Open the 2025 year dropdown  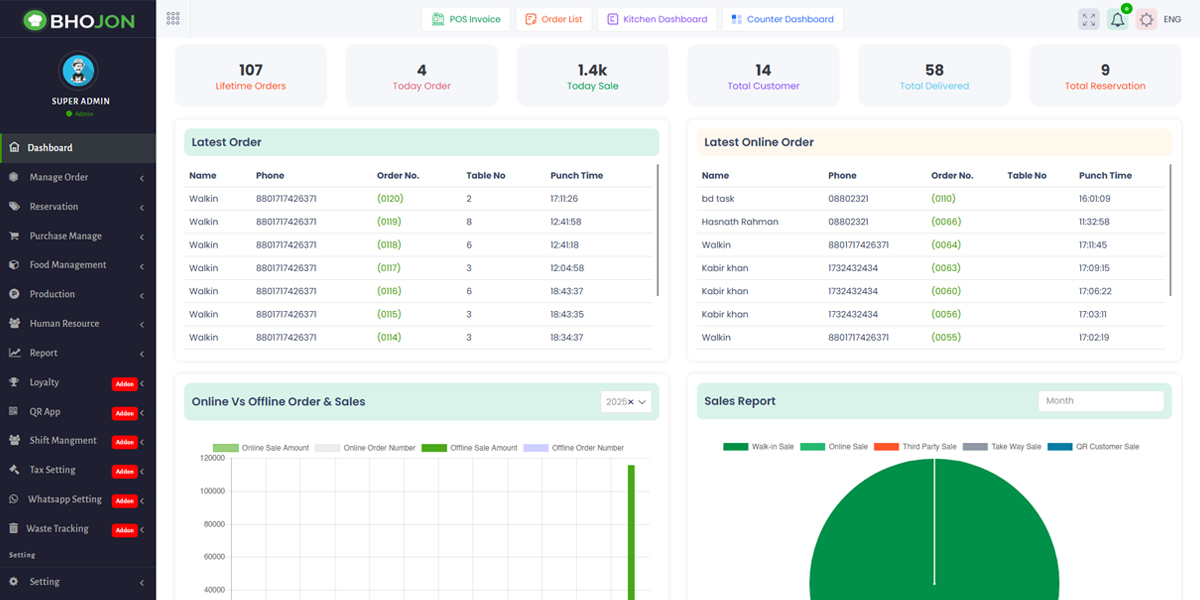pos(627,401)
